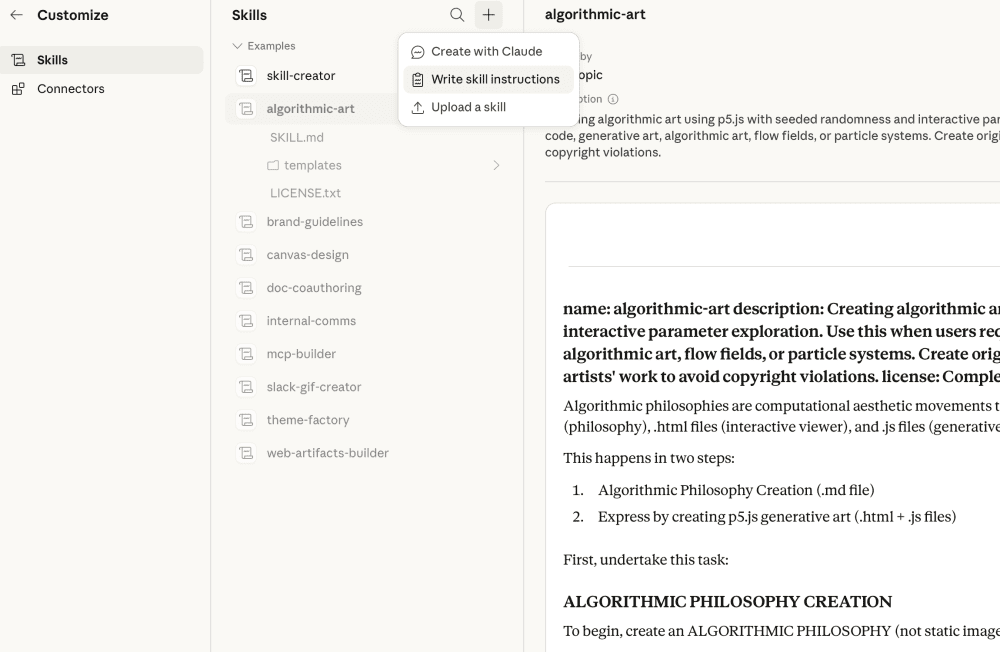Select the brand-guidelines skill name

pos(315,222)
